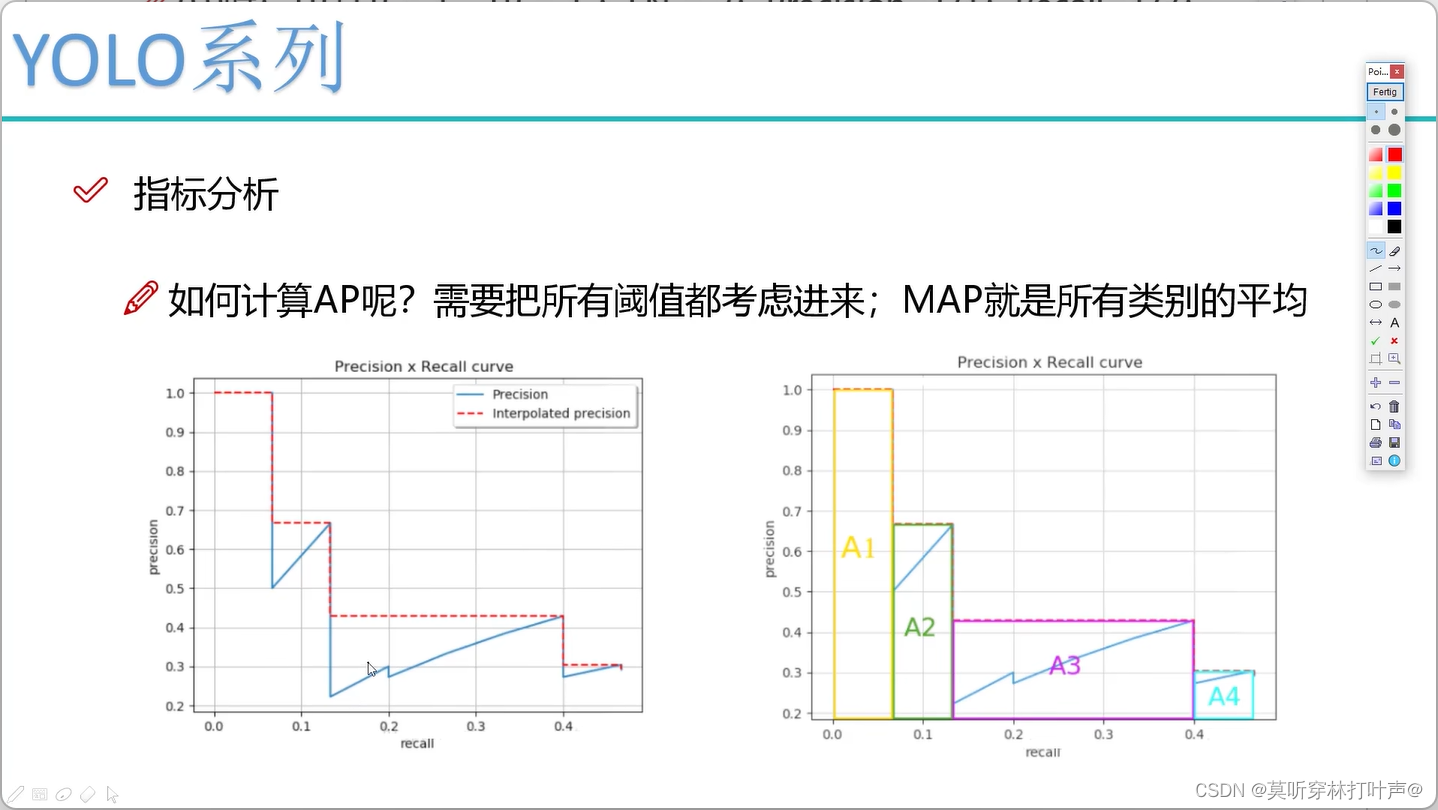Click the slideshow arrow cursor icon
The image size is (1438, 810).
pyautogui.click(x=112, y=795)
